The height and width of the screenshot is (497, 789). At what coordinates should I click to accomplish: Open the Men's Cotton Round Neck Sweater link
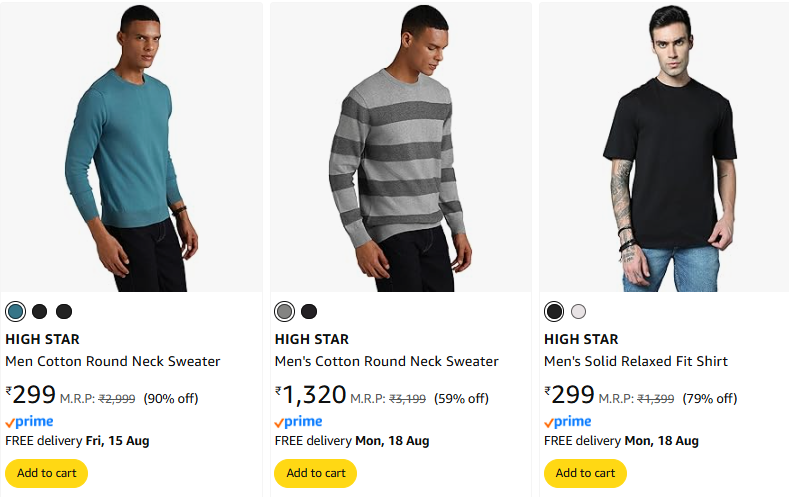[386, 361]
